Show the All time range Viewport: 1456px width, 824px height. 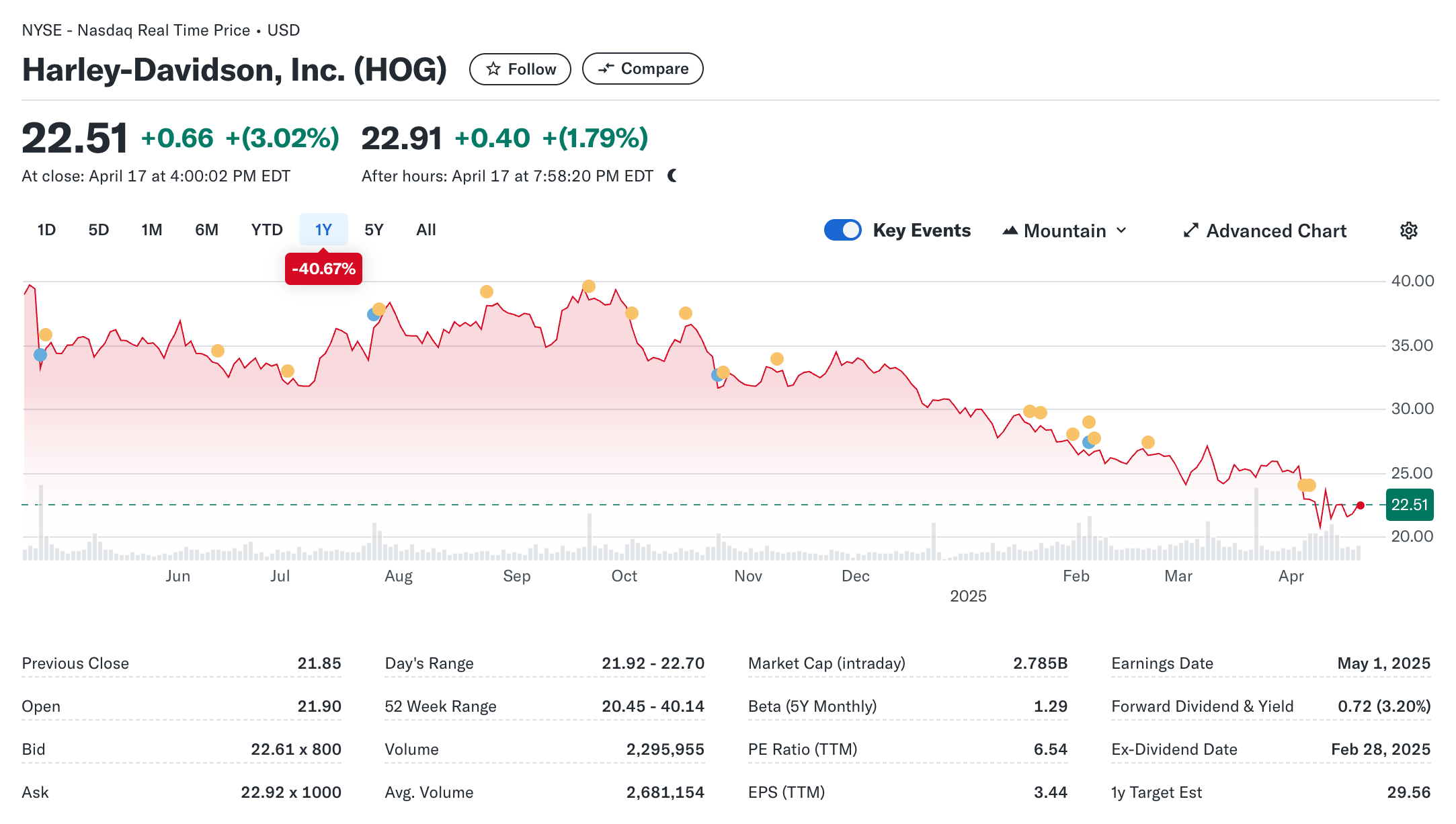point(426,230)
